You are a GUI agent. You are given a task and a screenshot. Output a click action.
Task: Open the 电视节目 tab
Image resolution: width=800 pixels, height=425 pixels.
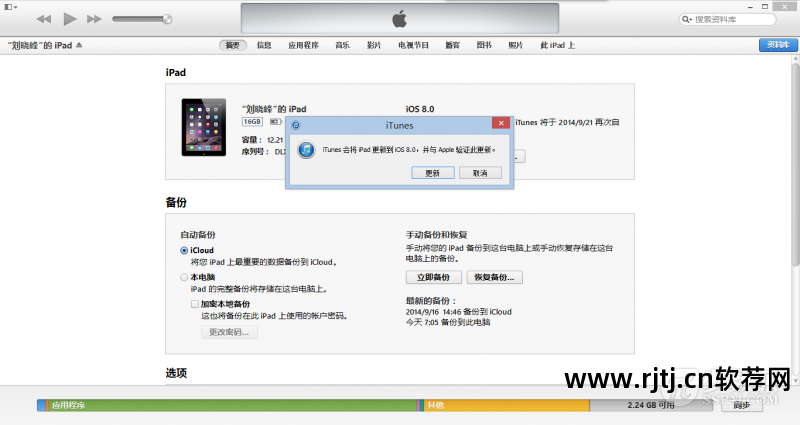(x=413, y=45)
